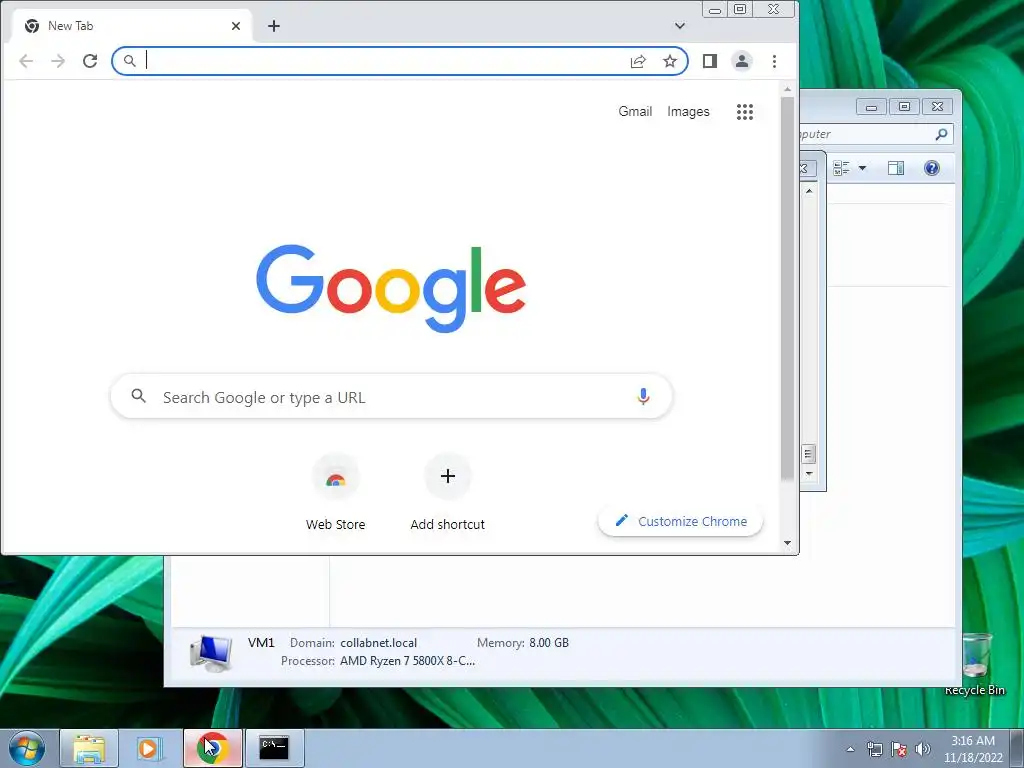
Task: Click the VM1 computer name label
Action: pyautogui.click(x=261, y=643)
